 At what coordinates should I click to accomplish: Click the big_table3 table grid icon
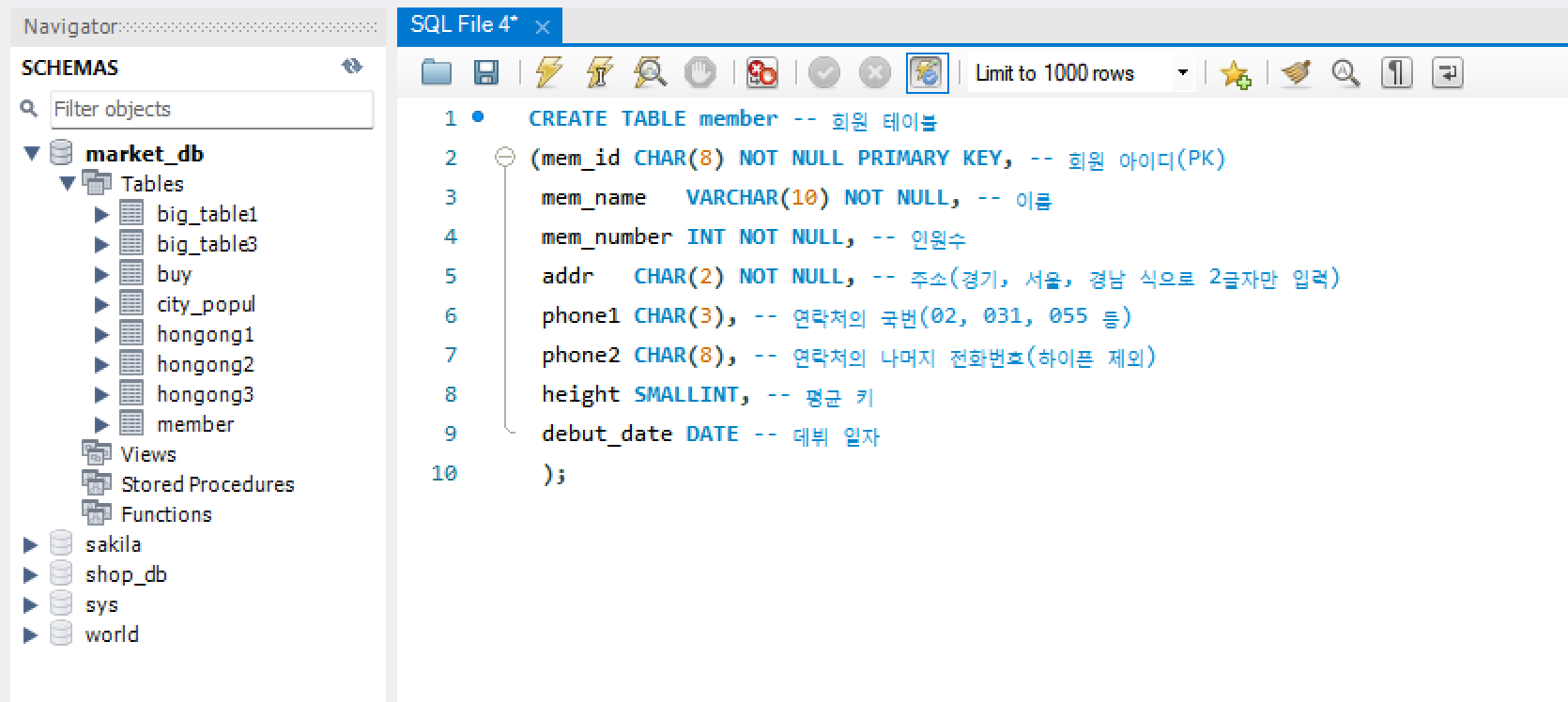pyautogui.click(x=131, y=244)
